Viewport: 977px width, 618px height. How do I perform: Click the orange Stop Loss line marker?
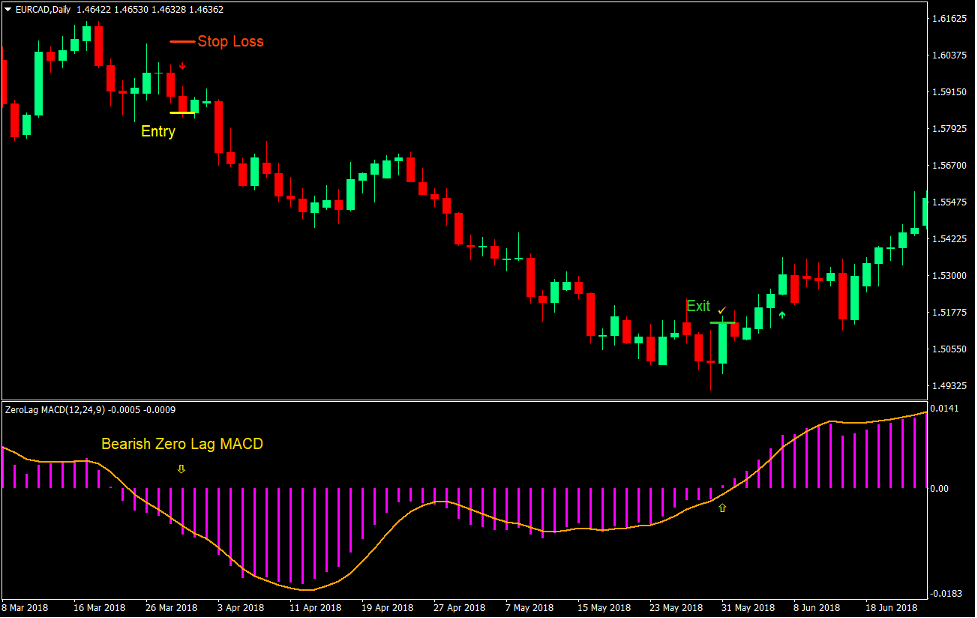(183, 41)
